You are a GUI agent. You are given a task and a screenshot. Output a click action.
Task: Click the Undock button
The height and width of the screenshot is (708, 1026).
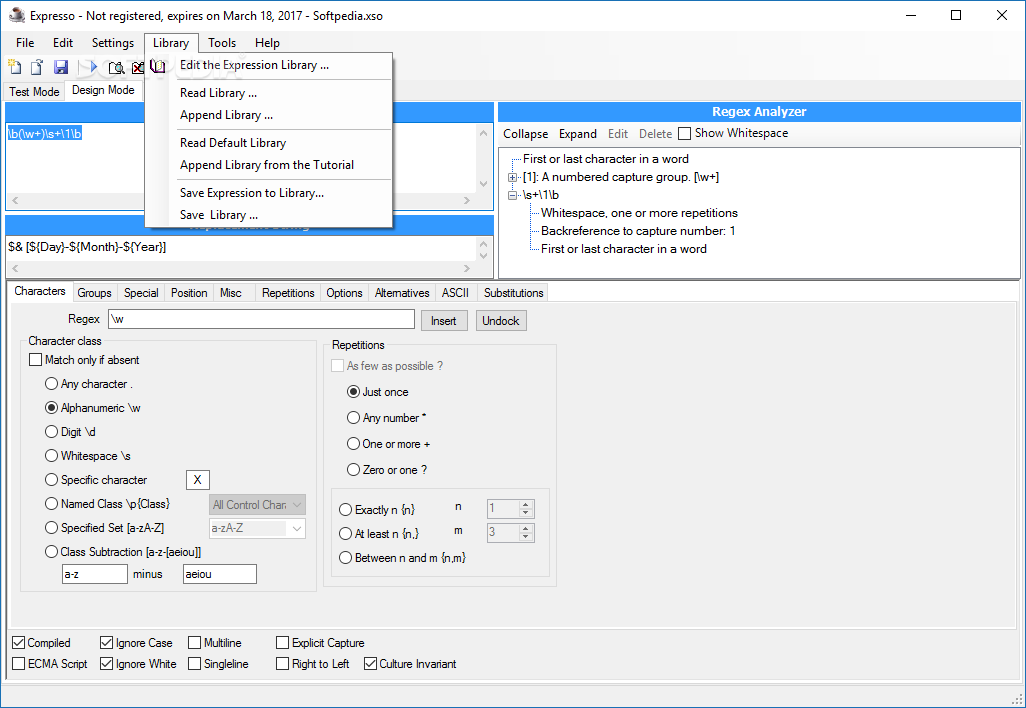(501, 321)
